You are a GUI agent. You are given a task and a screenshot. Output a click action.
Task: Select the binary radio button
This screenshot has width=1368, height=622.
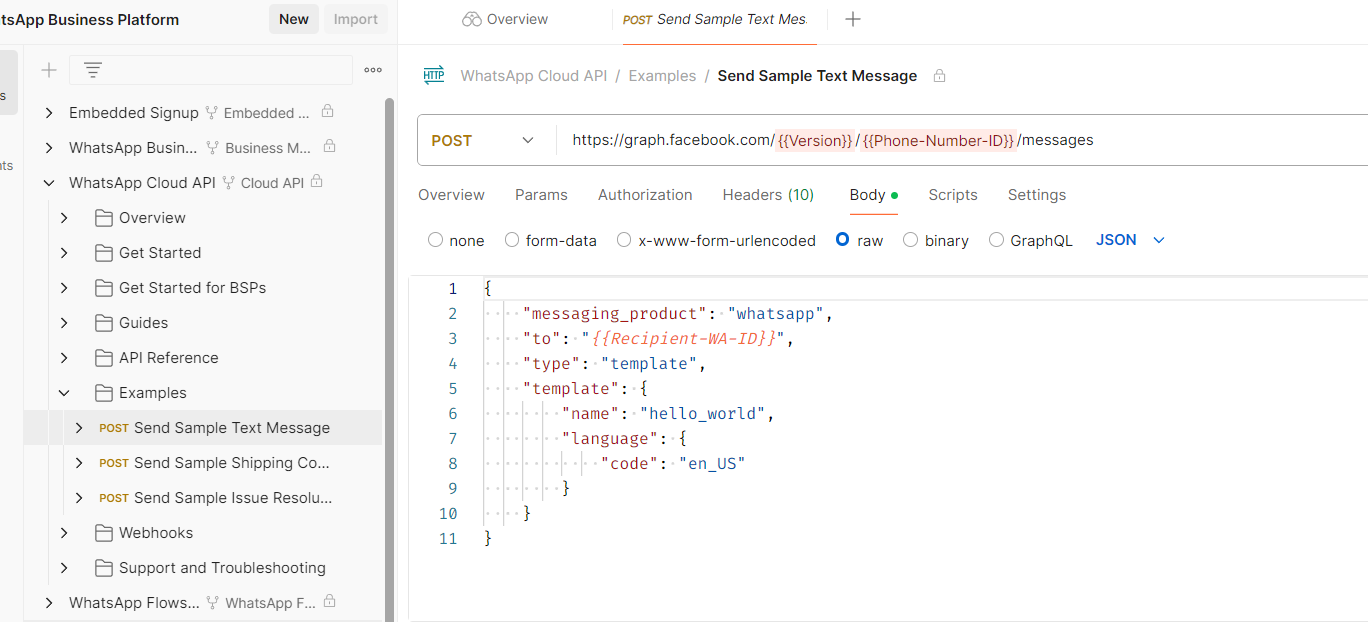pyautogui.click(x=910, y=240)
